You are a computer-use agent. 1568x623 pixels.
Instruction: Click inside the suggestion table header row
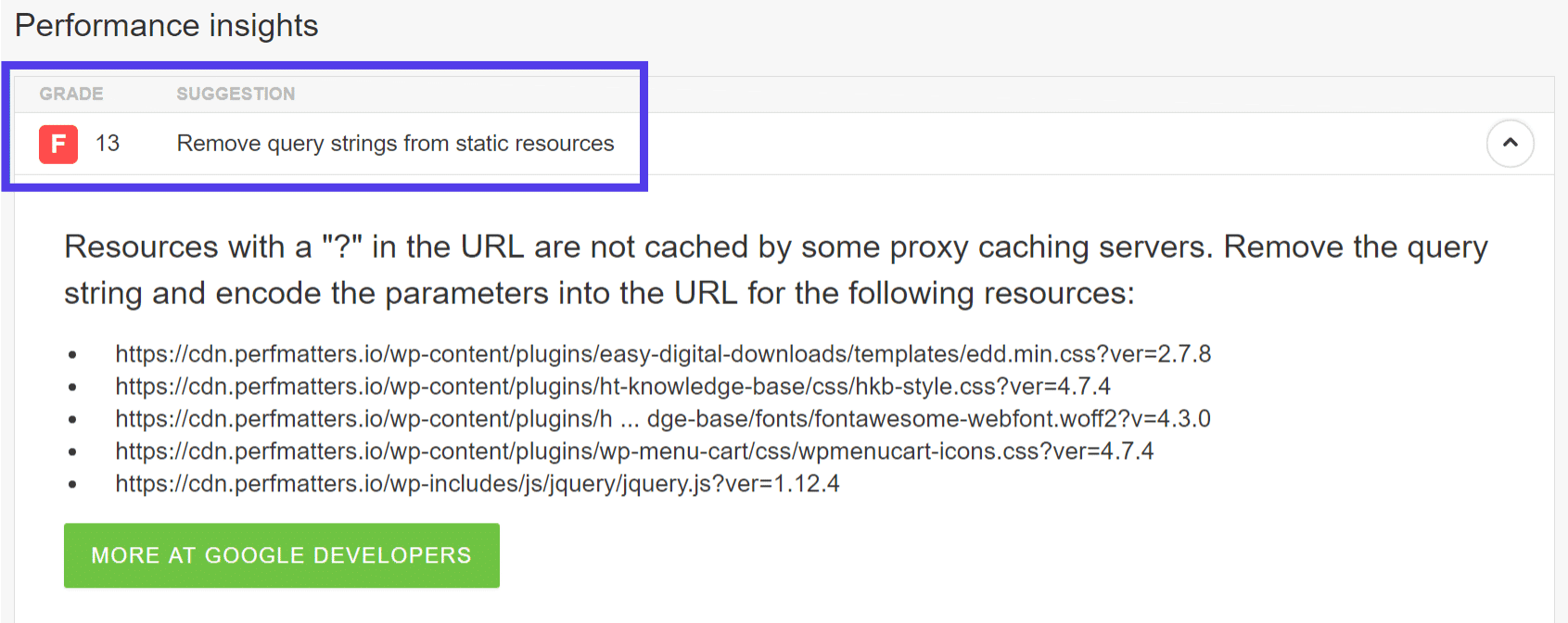pos(325,93)
